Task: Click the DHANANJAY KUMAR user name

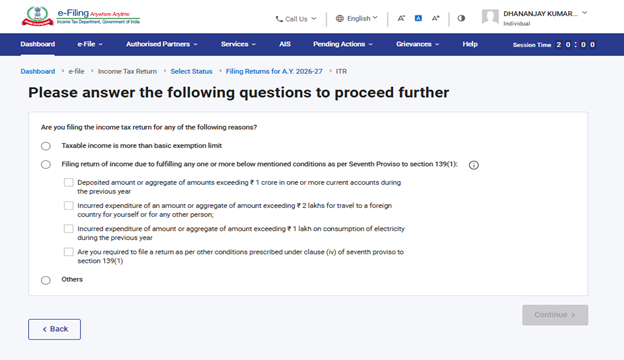Action: coord(540,14)
